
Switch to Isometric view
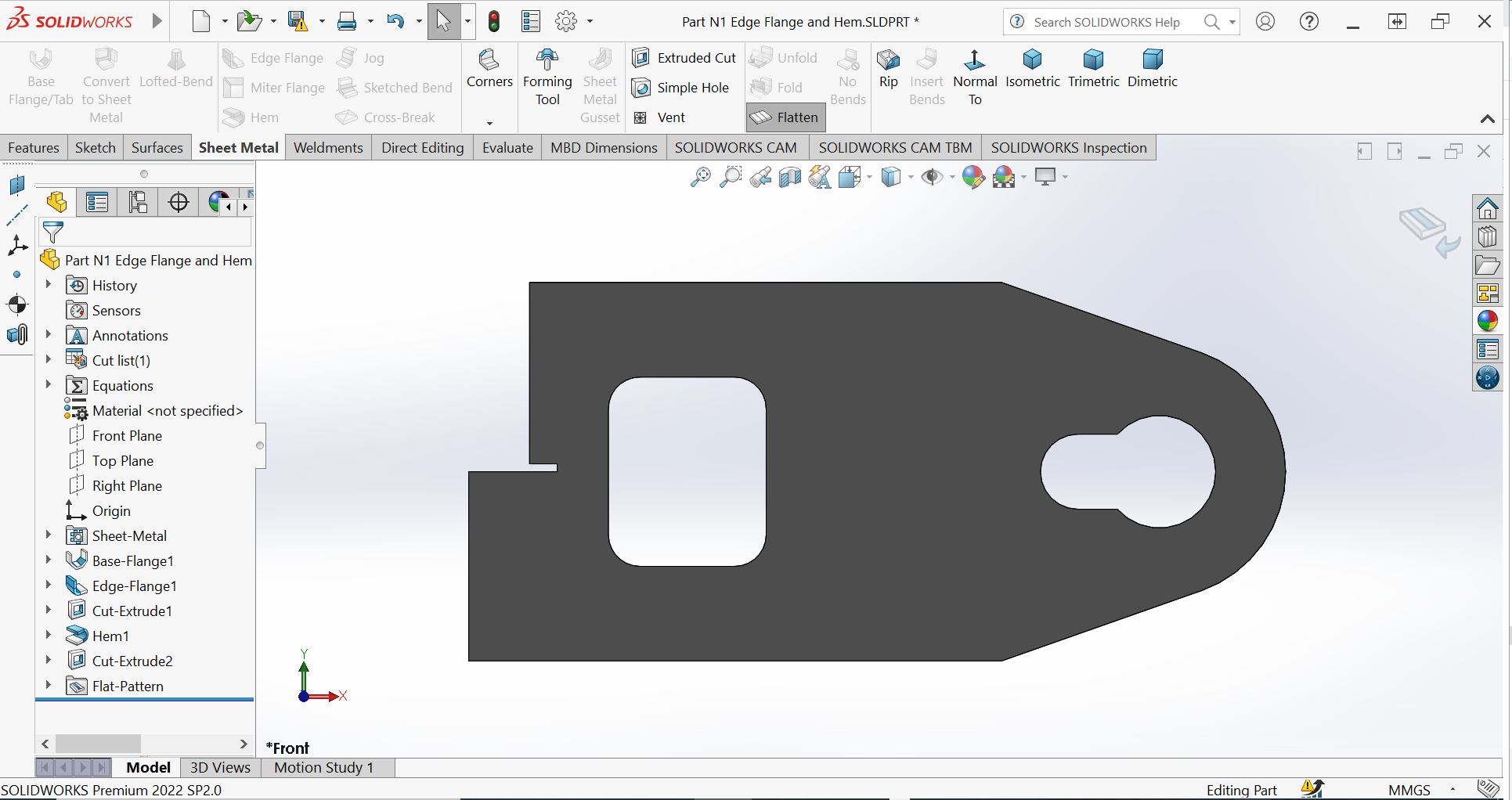1033,70
